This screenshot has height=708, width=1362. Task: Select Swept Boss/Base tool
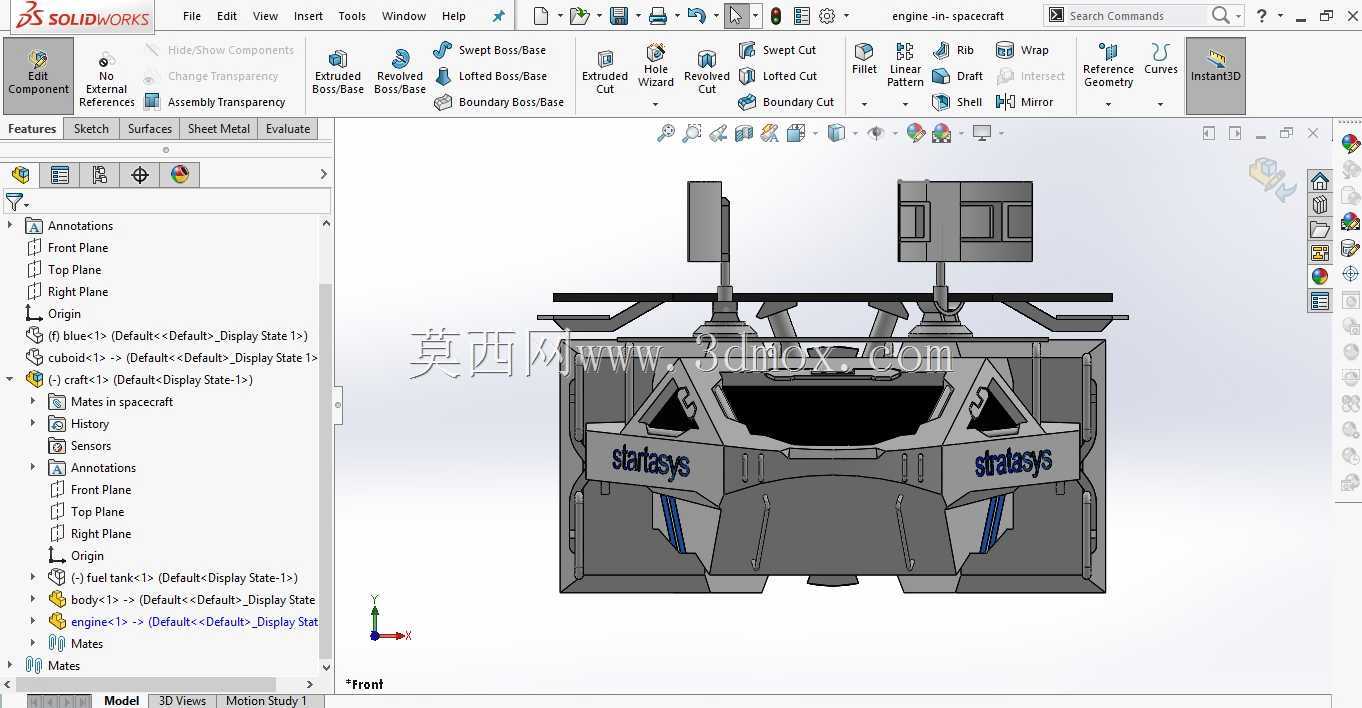(x=490, y=50)
